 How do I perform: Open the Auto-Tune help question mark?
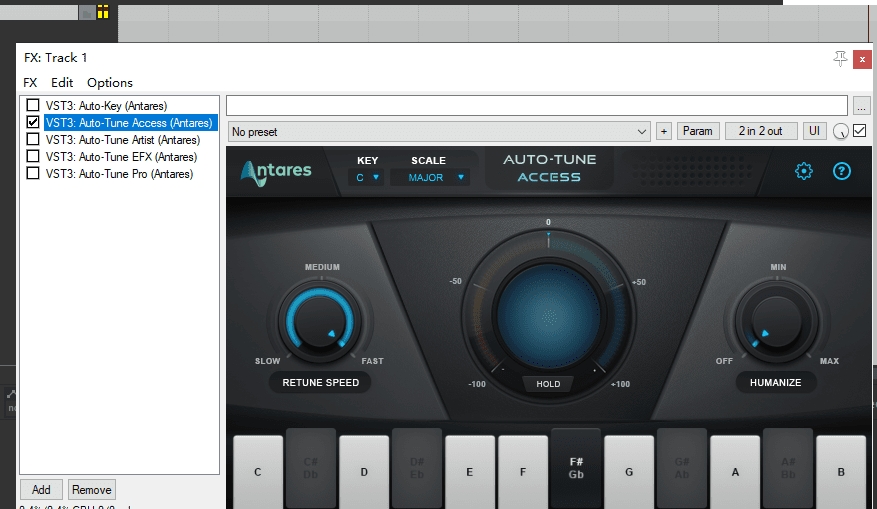tap(841, 171)
